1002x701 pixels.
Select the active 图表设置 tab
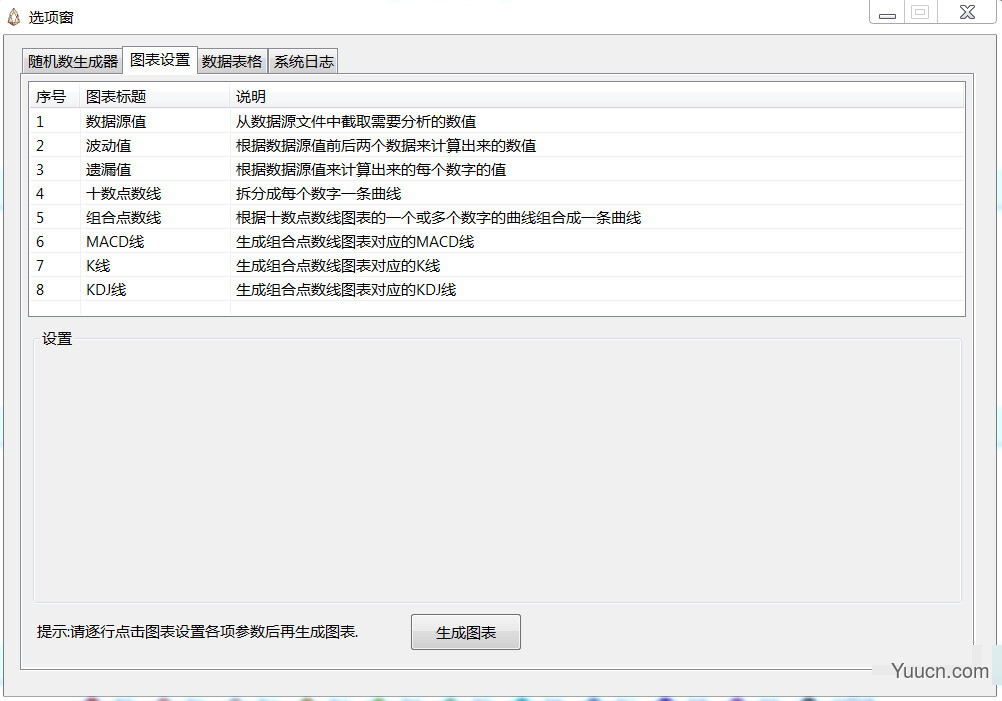[x=159, y=58]
